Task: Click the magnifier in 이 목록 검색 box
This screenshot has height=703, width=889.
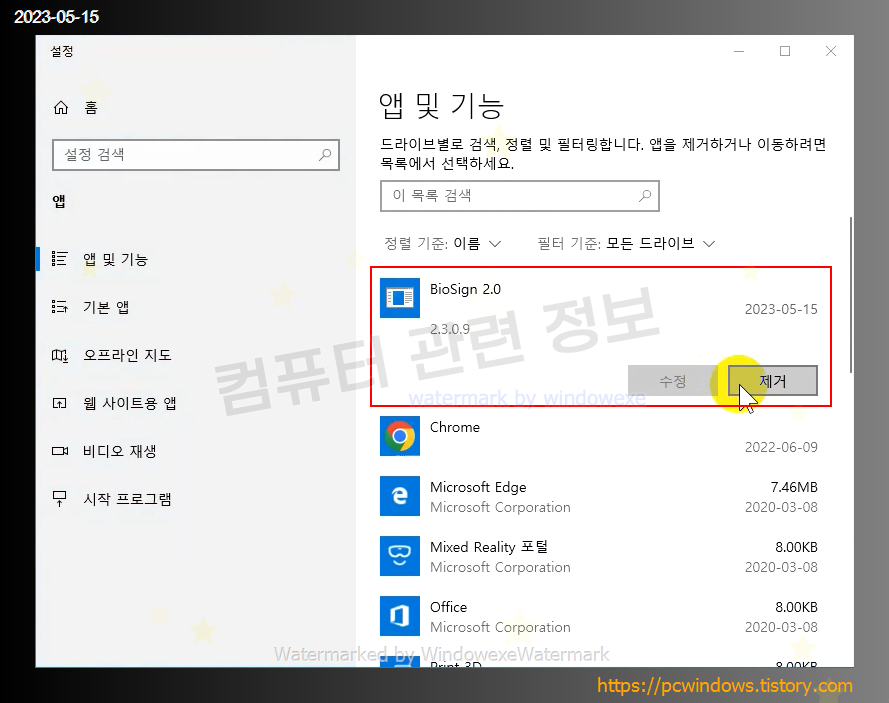Action: (x=645, y=196)
